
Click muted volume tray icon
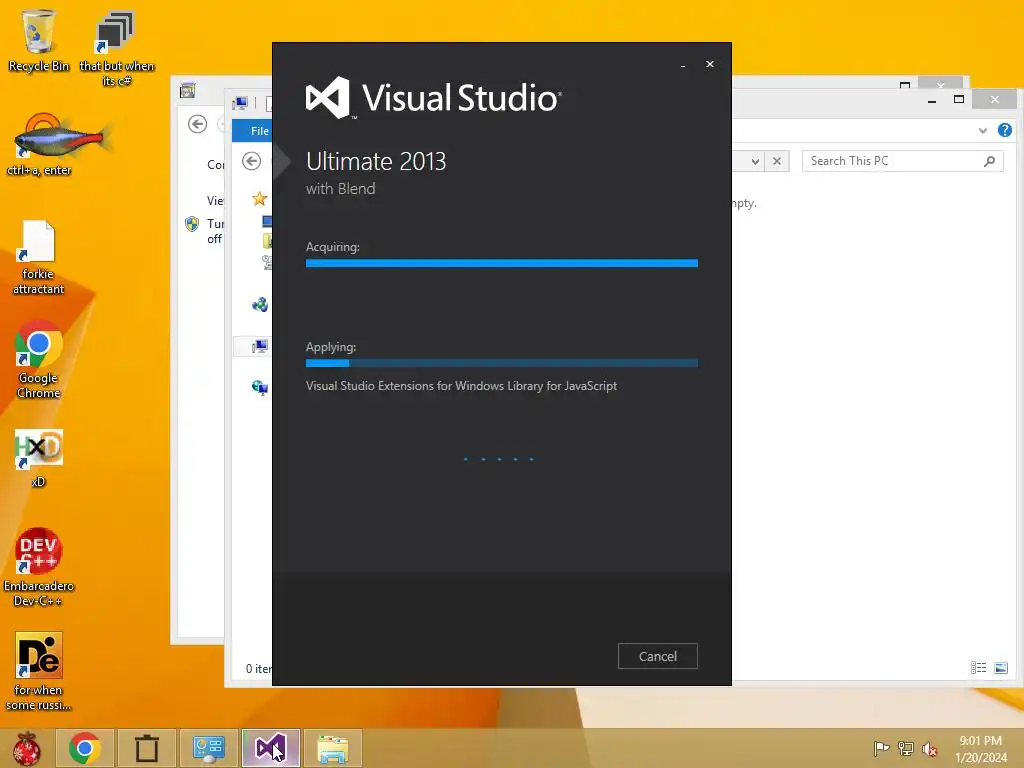[930, 749]
